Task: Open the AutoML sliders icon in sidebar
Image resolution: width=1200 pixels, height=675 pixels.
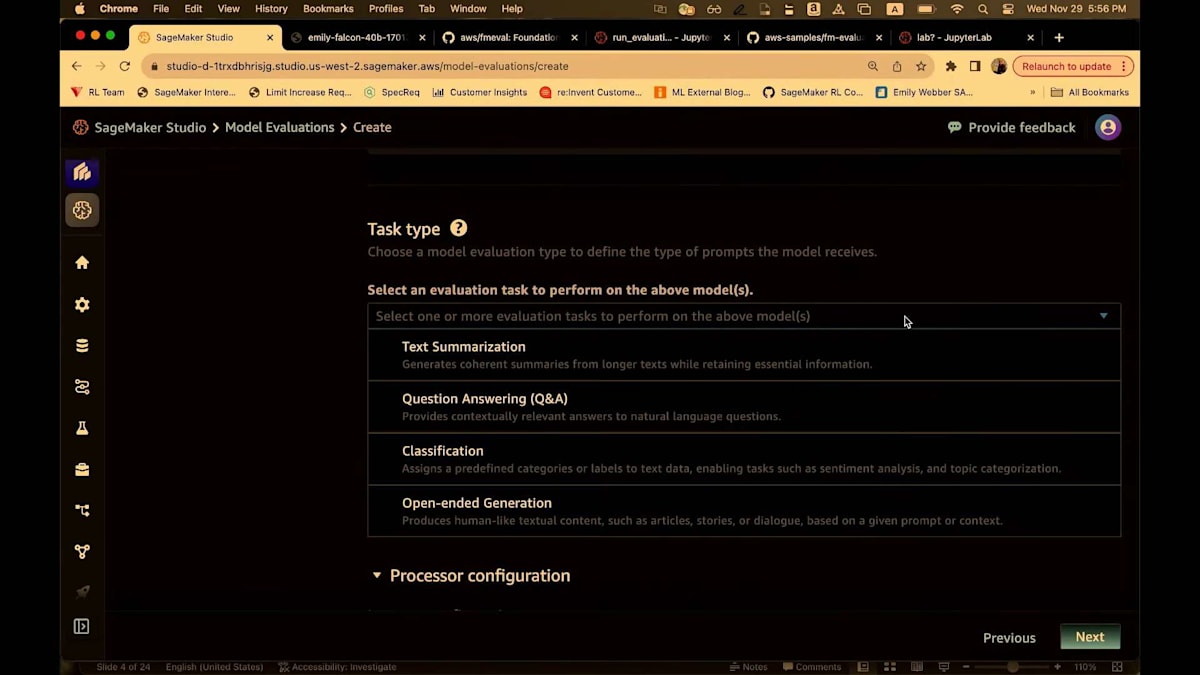Action: point(82,387)
